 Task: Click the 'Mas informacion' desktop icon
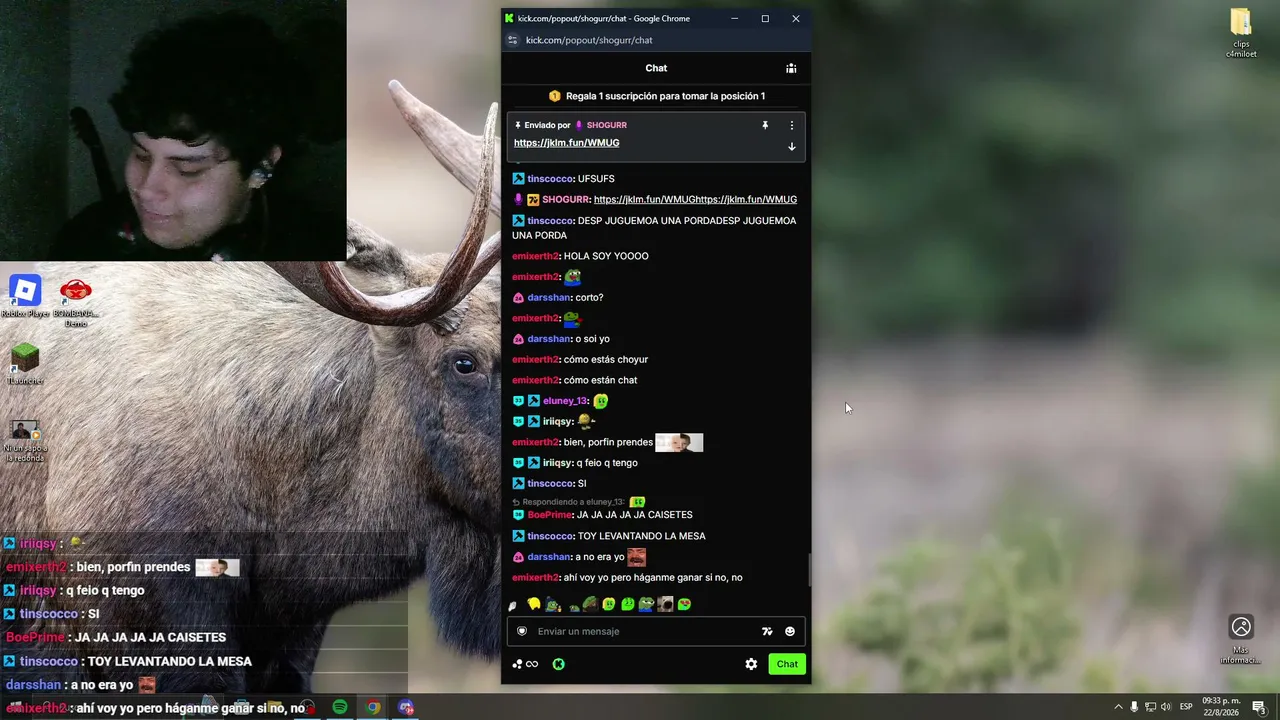pos(1241,639)
